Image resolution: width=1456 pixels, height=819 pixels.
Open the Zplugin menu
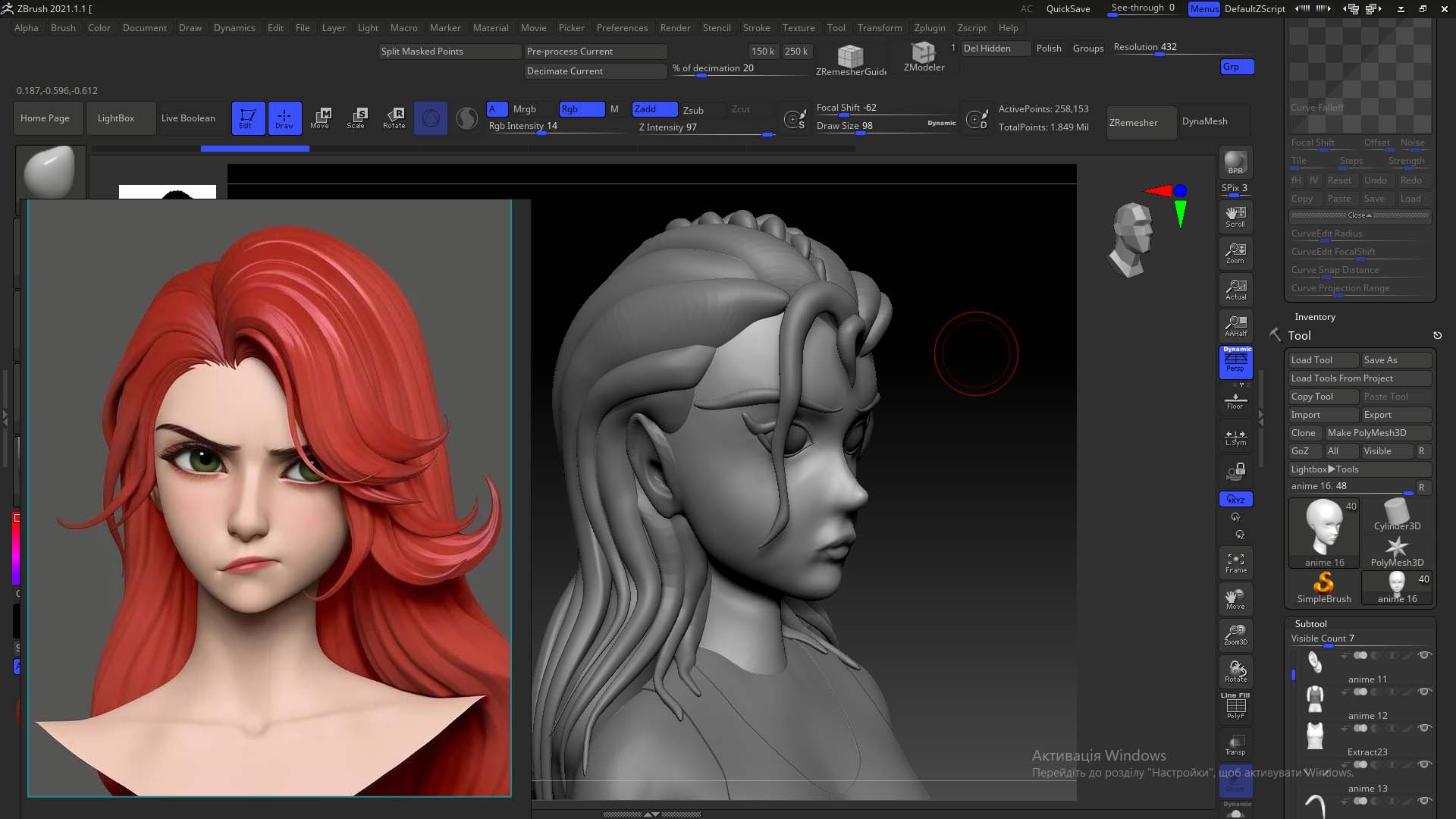coord(930,28)
